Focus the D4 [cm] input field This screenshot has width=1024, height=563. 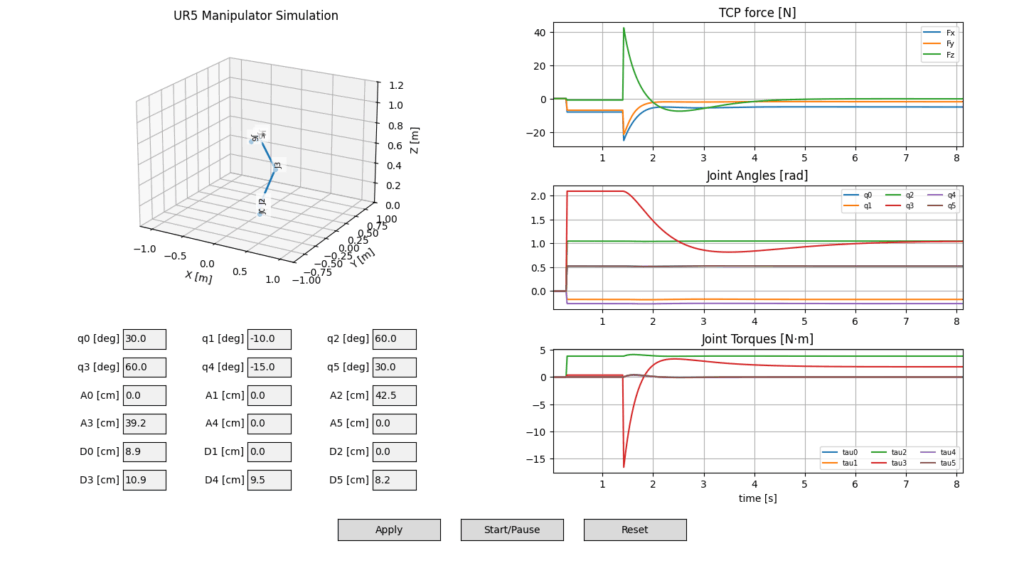(x=269, y=481)
